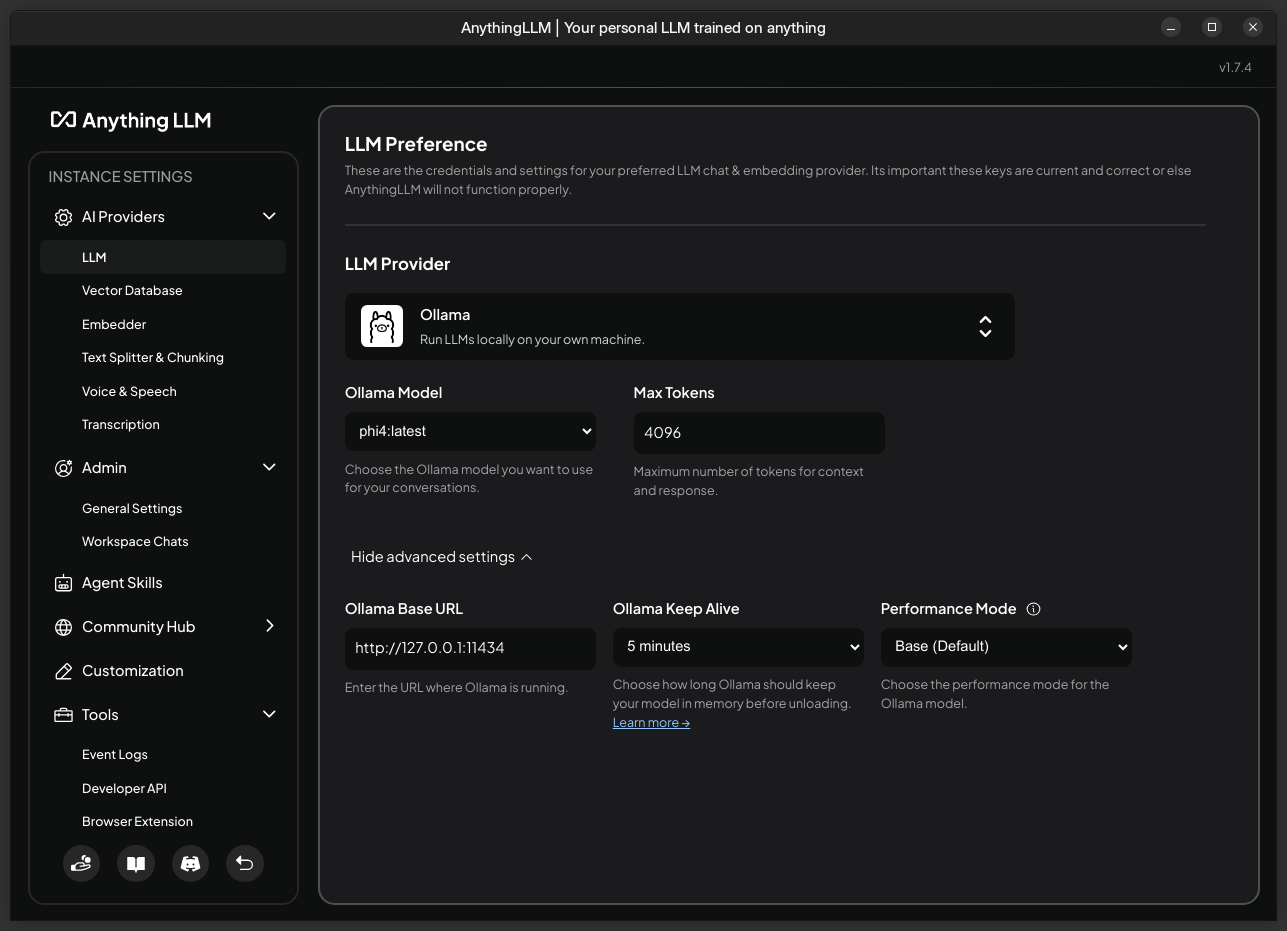The height and width of the screenshot is (931, 1287).
Task: Click the Ollama llama logo icon
Action: (x=382, y=326)
